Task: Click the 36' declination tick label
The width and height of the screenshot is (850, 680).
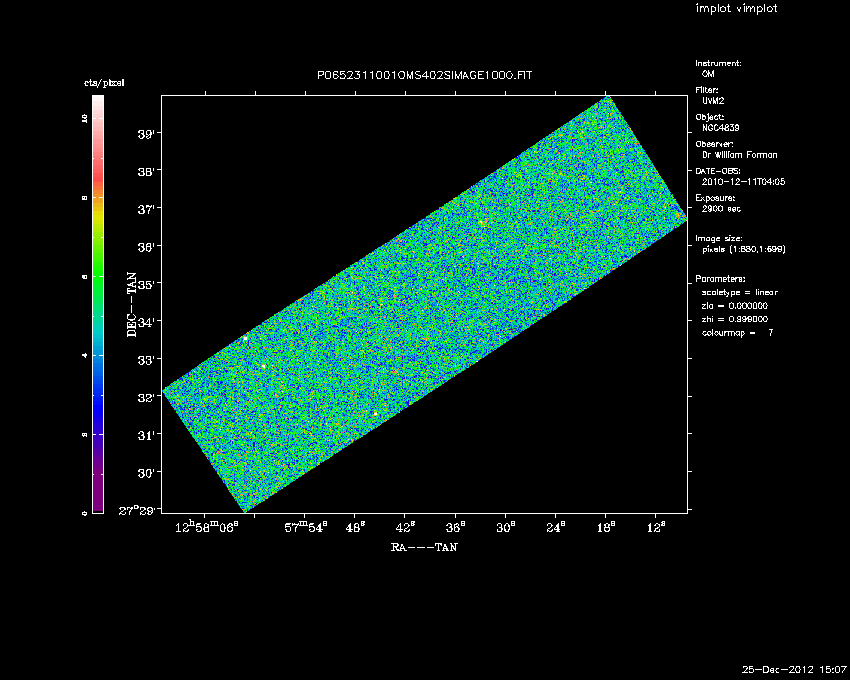Action: (x=146, y=247)
